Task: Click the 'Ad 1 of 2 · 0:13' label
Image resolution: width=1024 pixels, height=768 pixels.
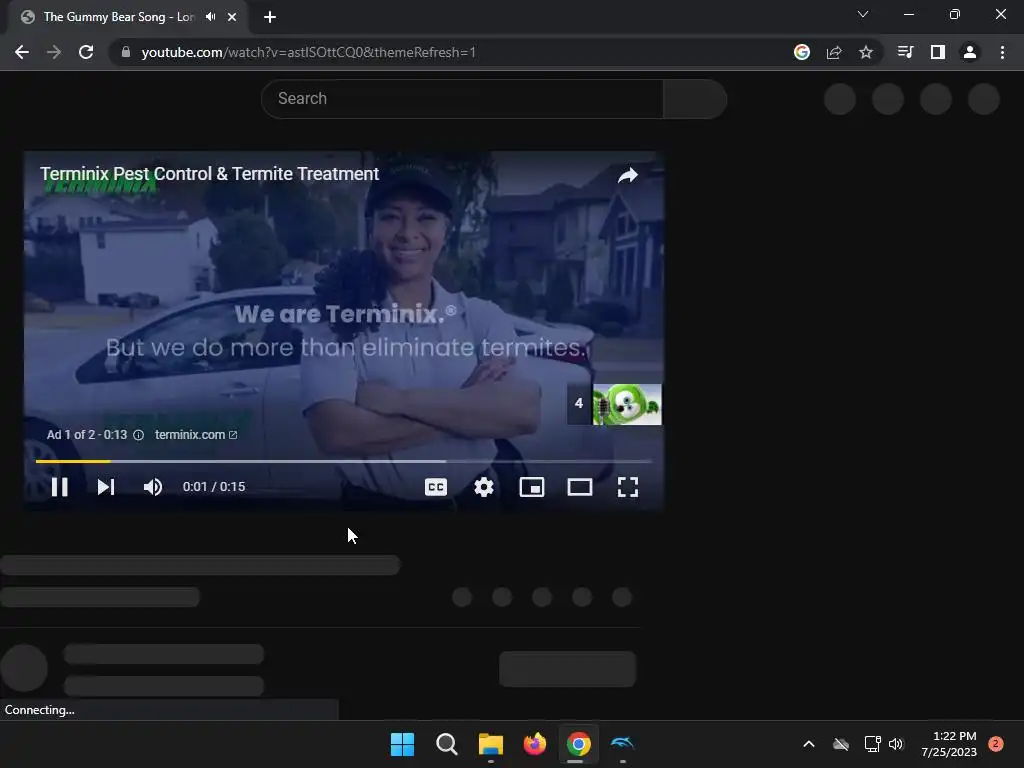Action: [x=87, y=435]
